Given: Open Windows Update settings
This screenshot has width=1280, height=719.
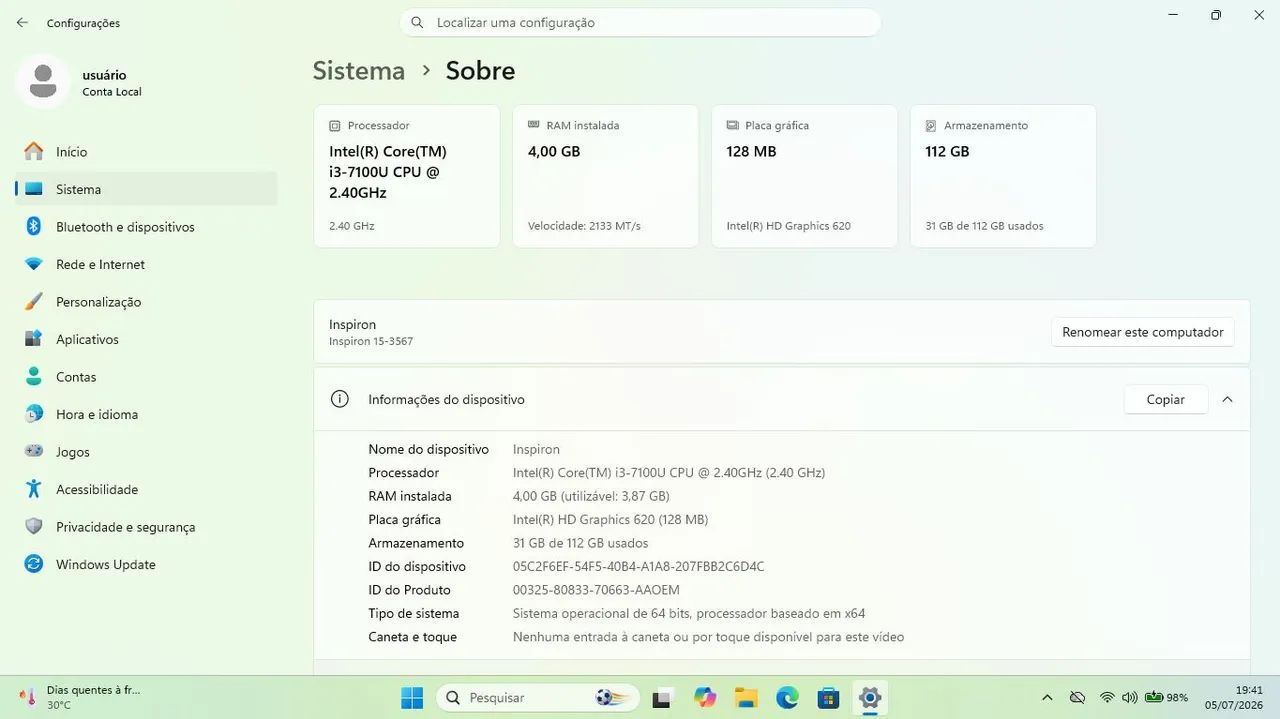Looking at the screenshot, I should point(146,564).
